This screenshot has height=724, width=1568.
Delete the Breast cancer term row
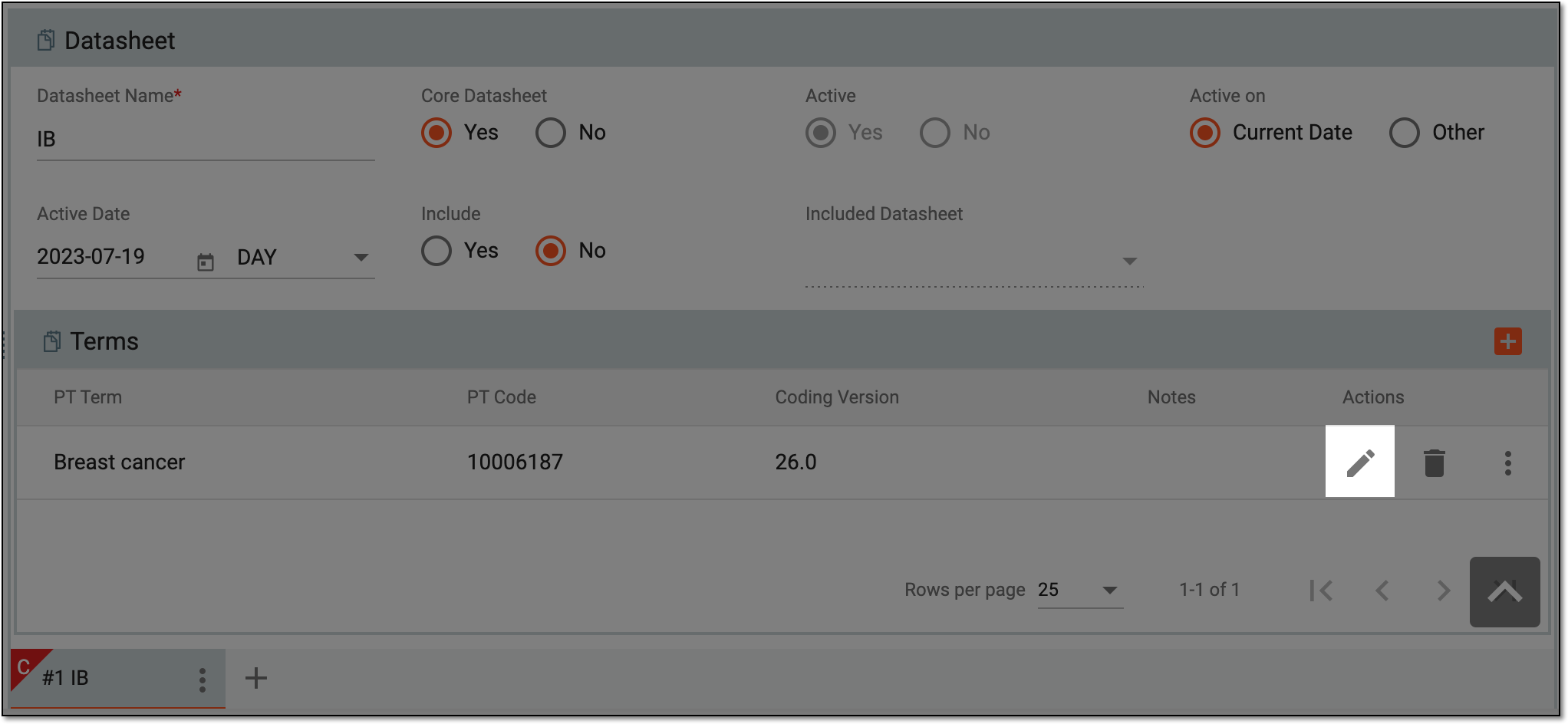(x=1434, y=463)
